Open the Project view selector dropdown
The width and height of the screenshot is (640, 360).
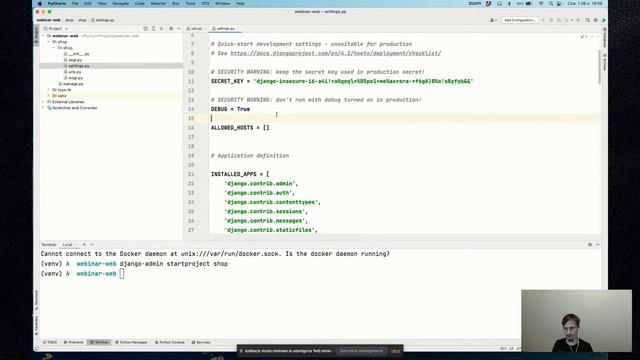[56, 29]
